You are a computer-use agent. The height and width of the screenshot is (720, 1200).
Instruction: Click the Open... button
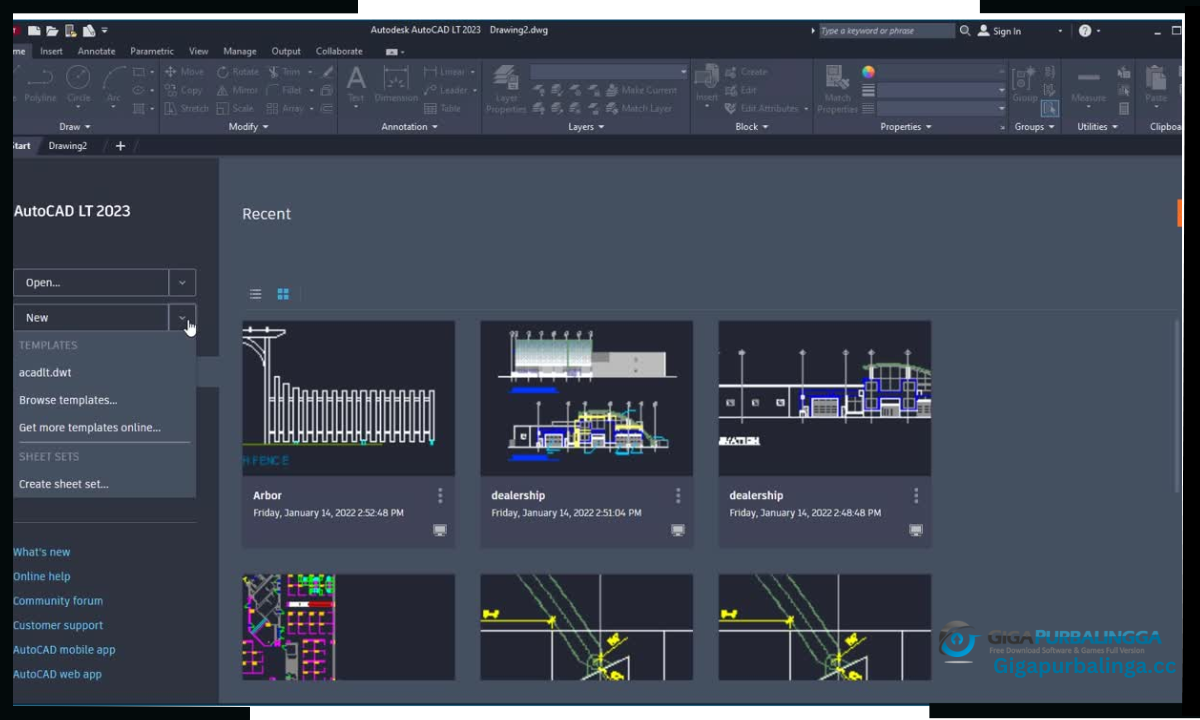pos(91,283)
